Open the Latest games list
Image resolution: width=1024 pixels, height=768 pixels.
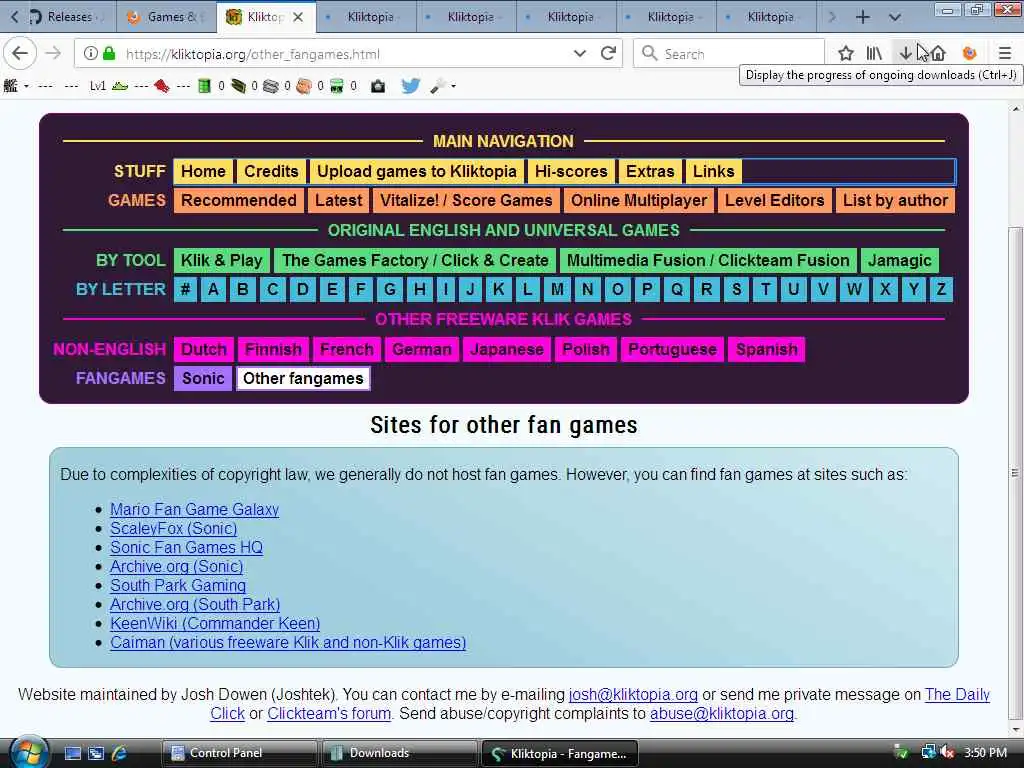338,200
